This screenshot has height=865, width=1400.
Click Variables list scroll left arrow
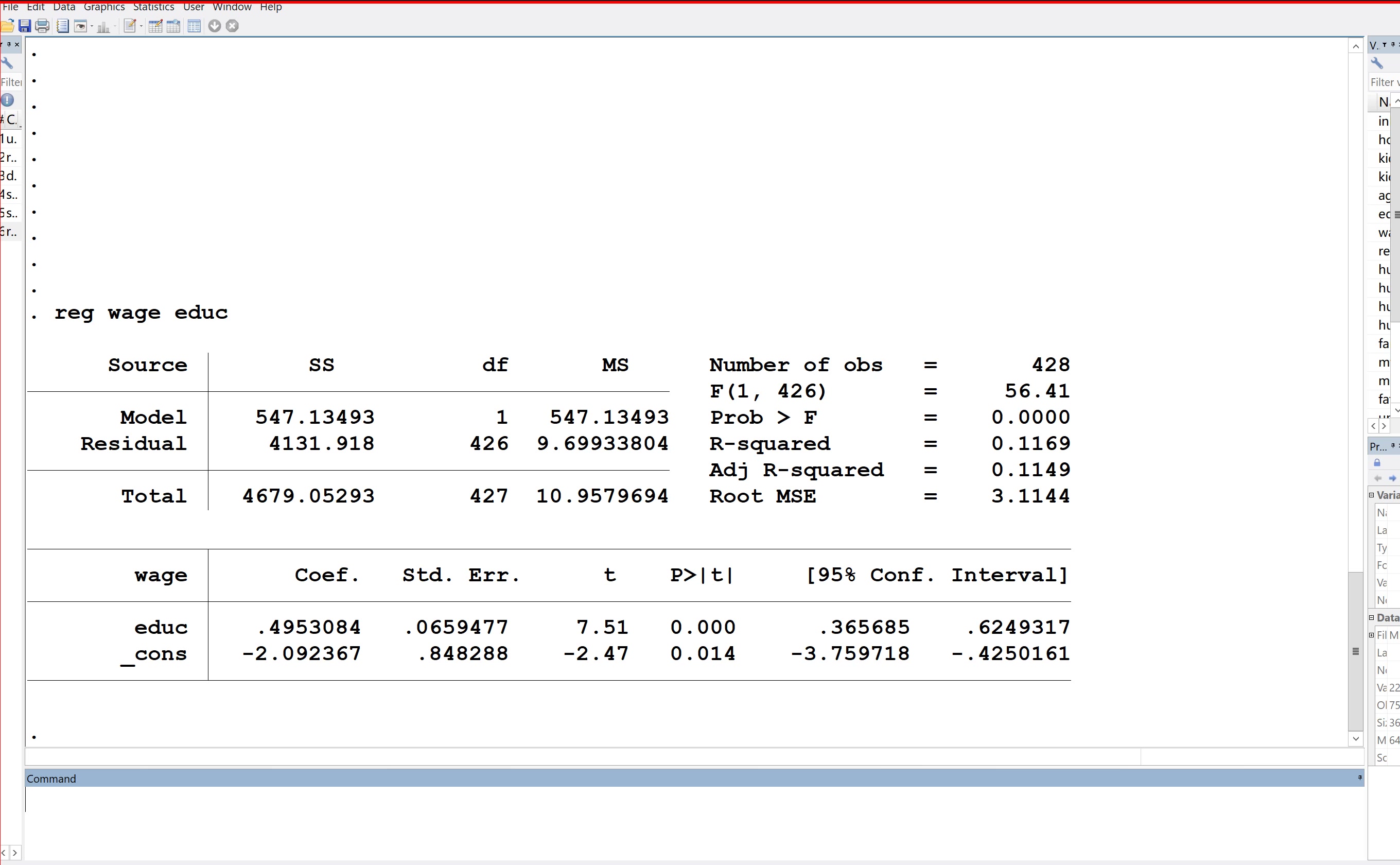click(x=1373, y=426)
